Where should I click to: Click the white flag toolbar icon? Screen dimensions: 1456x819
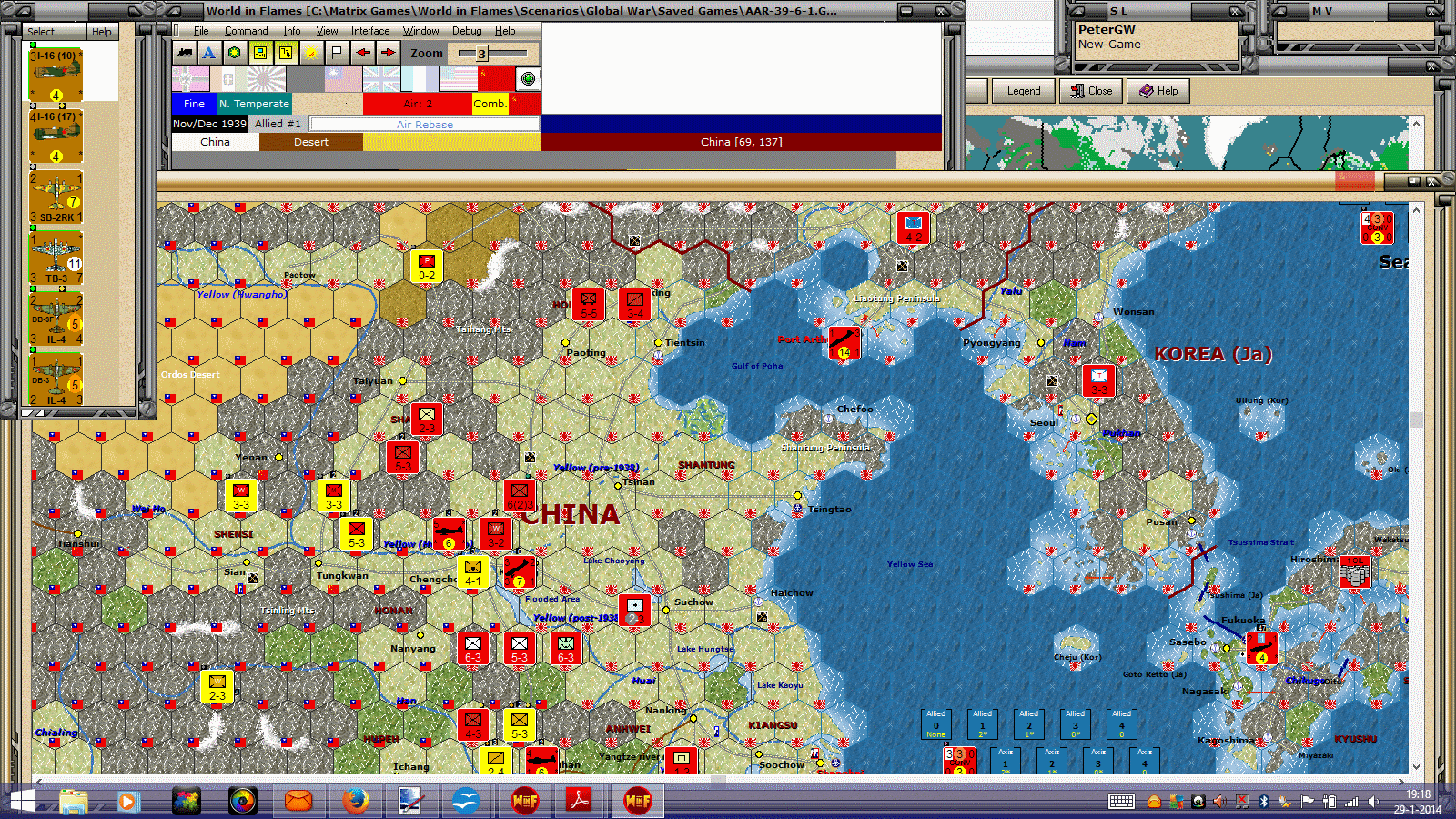pyautogui.click(x=337, y=53)
